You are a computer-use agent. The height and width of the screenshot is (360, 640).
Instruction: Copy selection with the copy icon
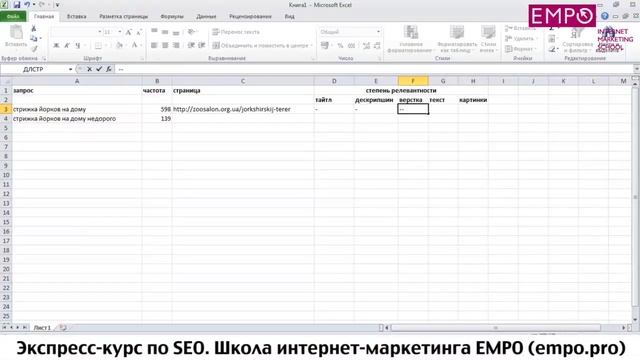pyautogui.click(x=34, y=38)
